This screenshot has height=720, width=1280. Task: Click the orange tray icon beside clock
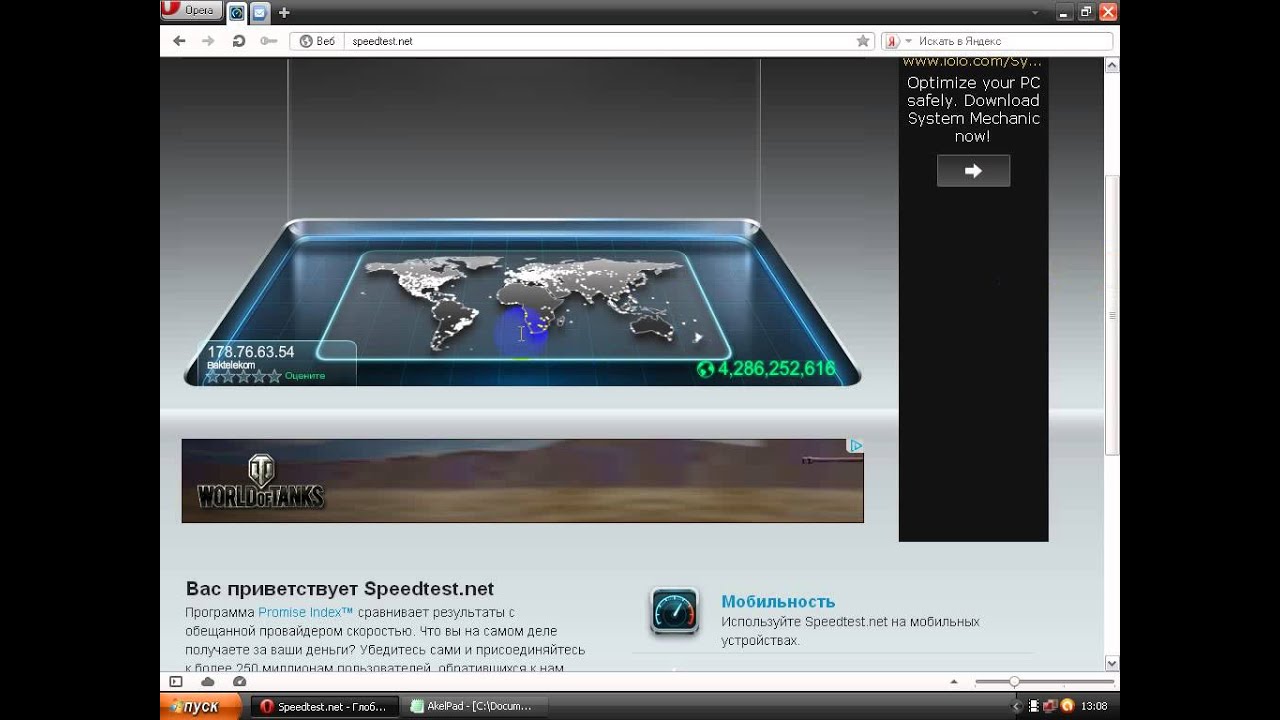click(1067, 706)
